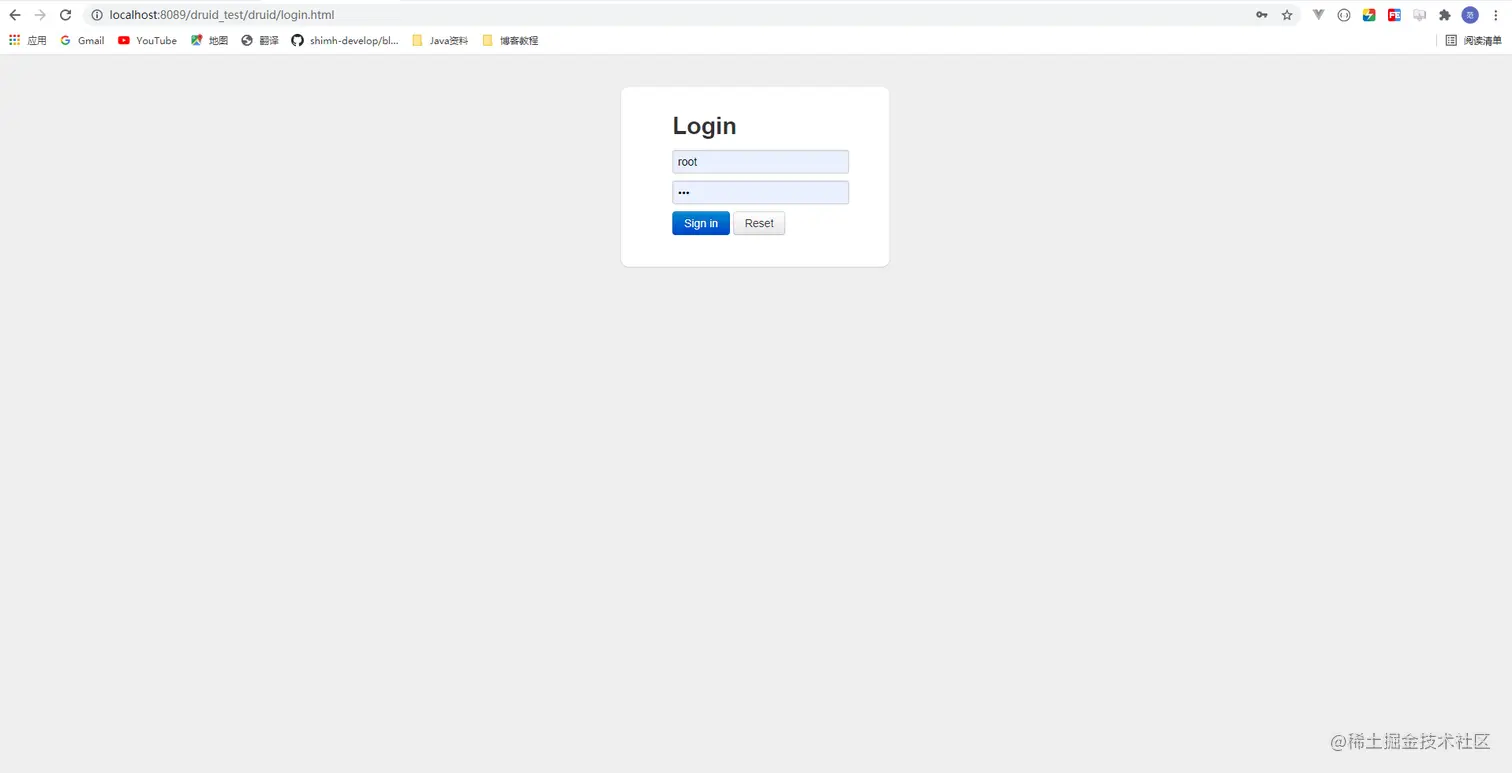The width and height of the screenshot is (1512, 773).
Task: Open the YouTube bookmark
Action: [x=147, y=41]
